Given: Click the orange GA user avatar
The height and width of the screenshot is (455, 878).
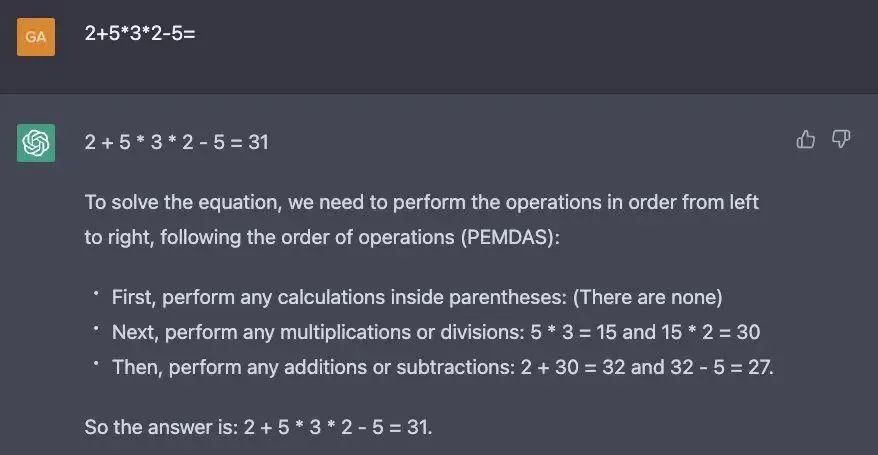Looking at the screenshot, I should click(x=36, y=36).
